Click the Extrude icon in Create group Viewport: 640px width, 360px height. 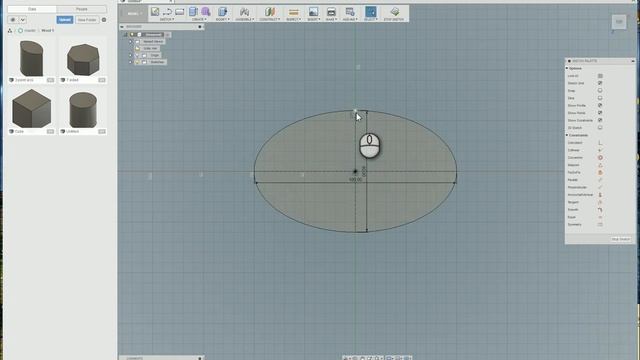[x=193, y=12]
